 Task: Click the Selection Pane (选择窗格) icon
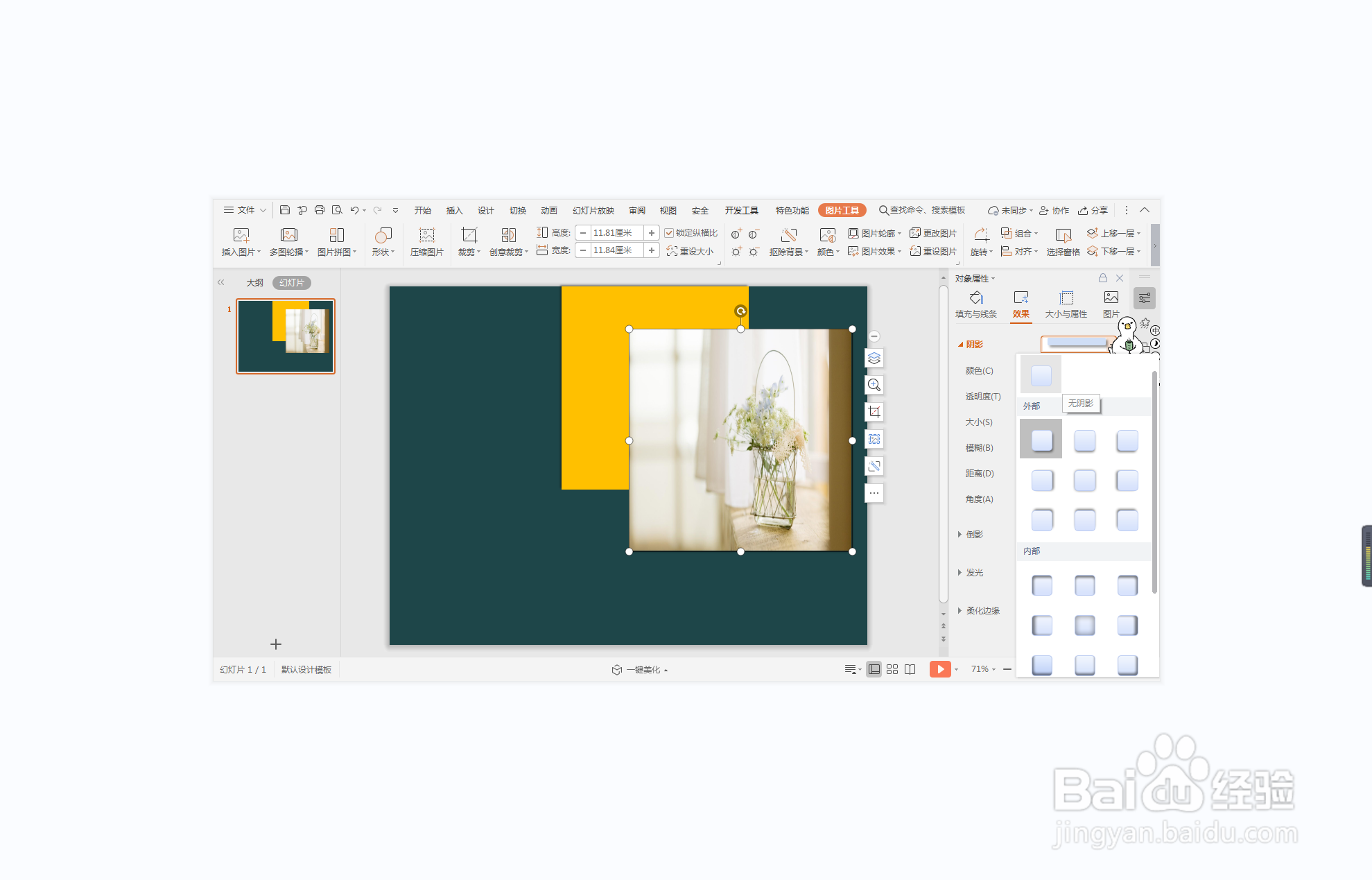click(1063, 236)
